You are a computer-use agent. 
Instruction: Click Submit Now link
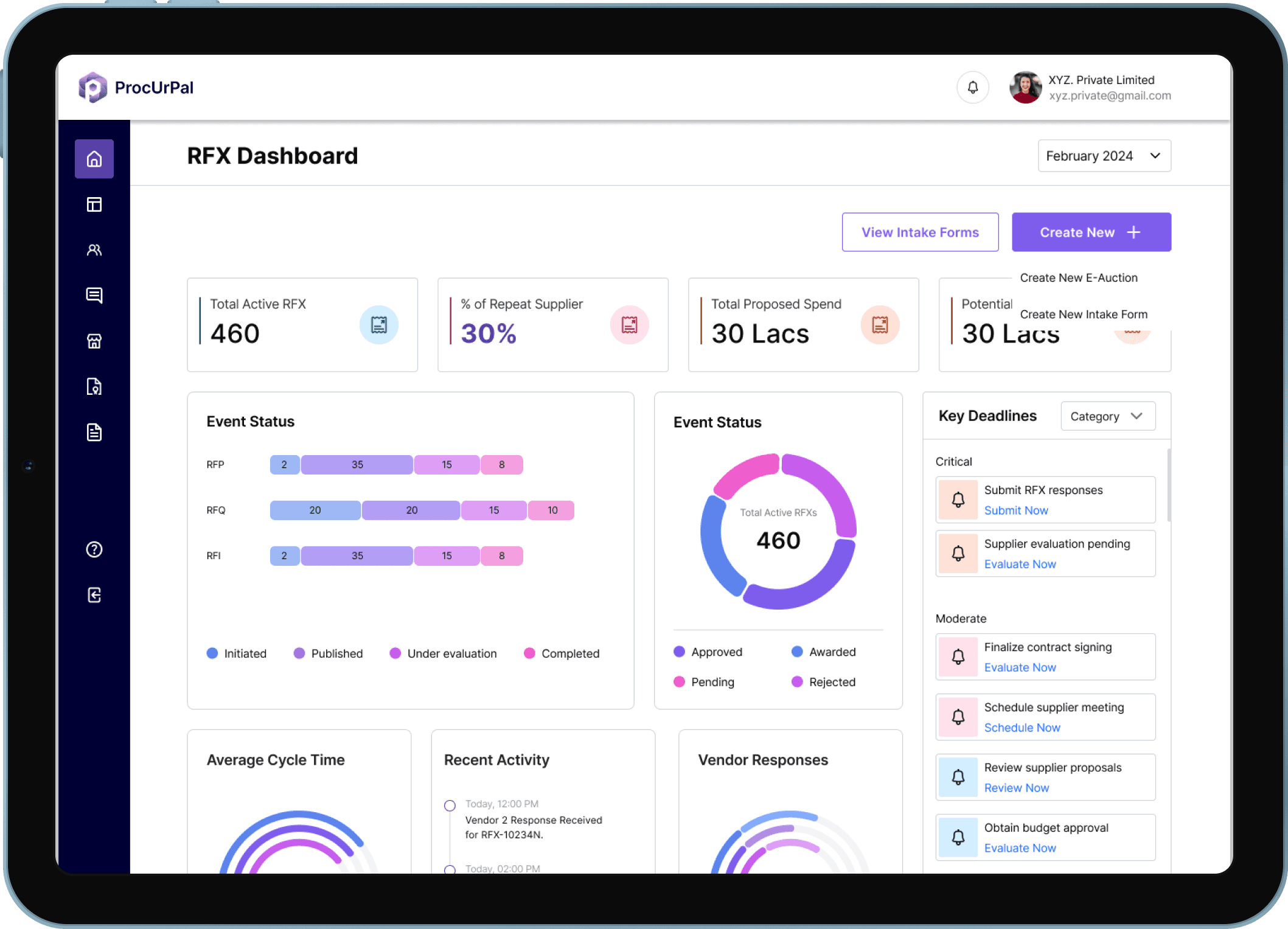(1015, 510)
